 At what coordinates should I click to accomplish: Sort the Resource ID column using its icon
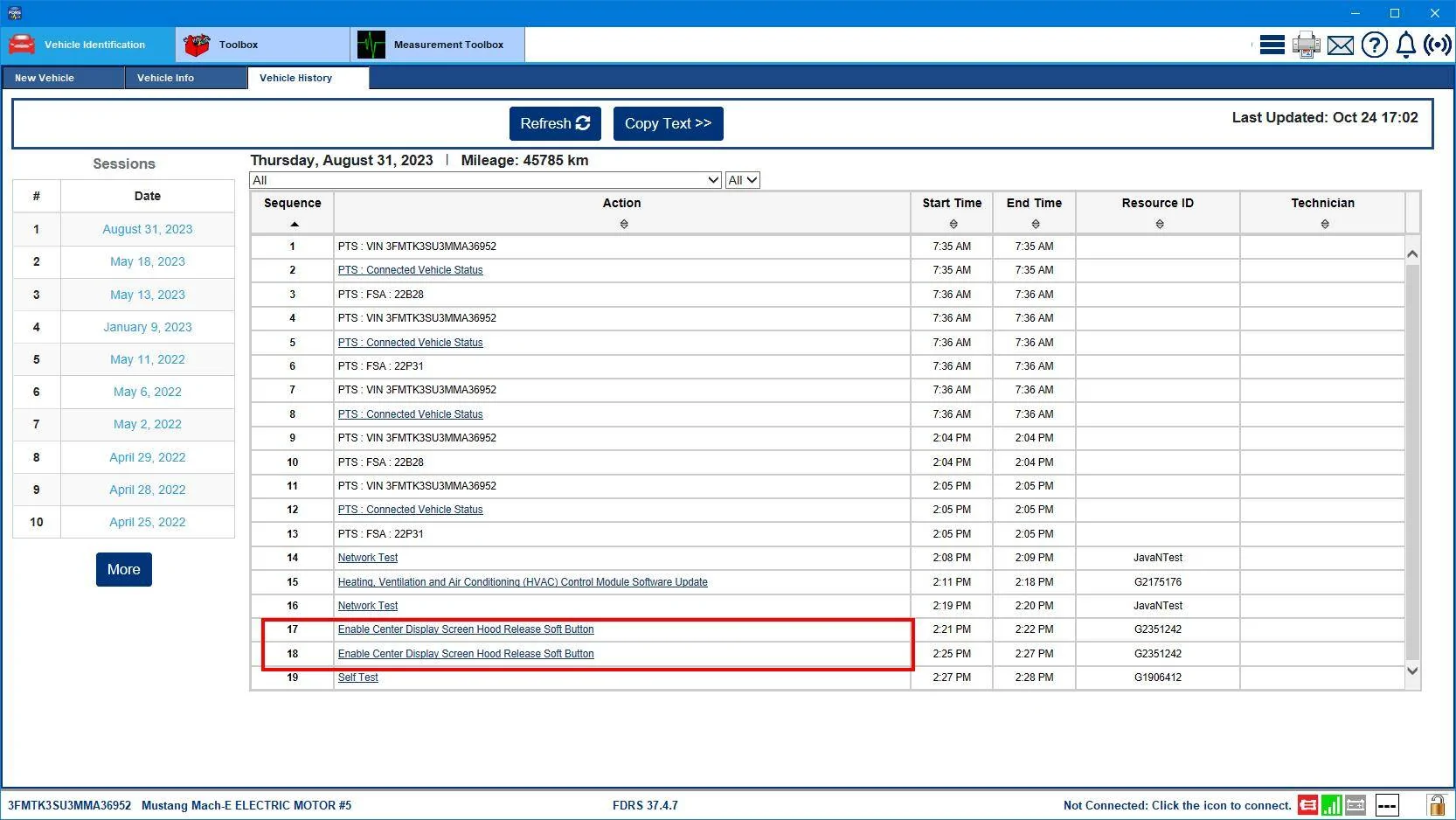pos(1160,225)
